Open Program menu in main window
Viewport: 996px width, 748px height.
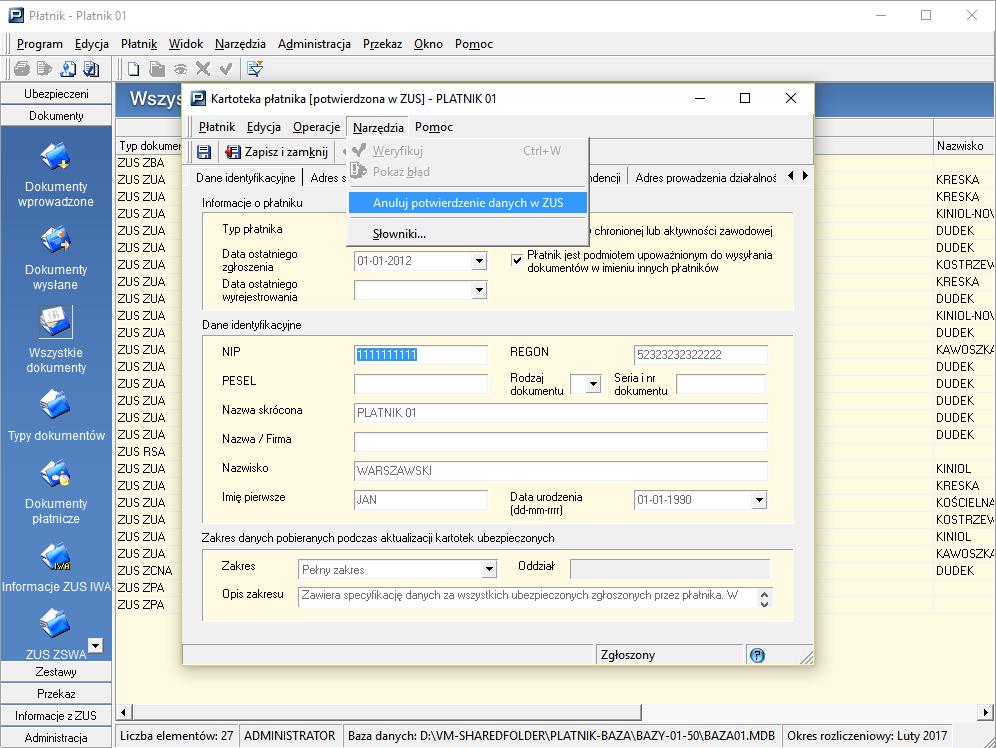(39, 44)
